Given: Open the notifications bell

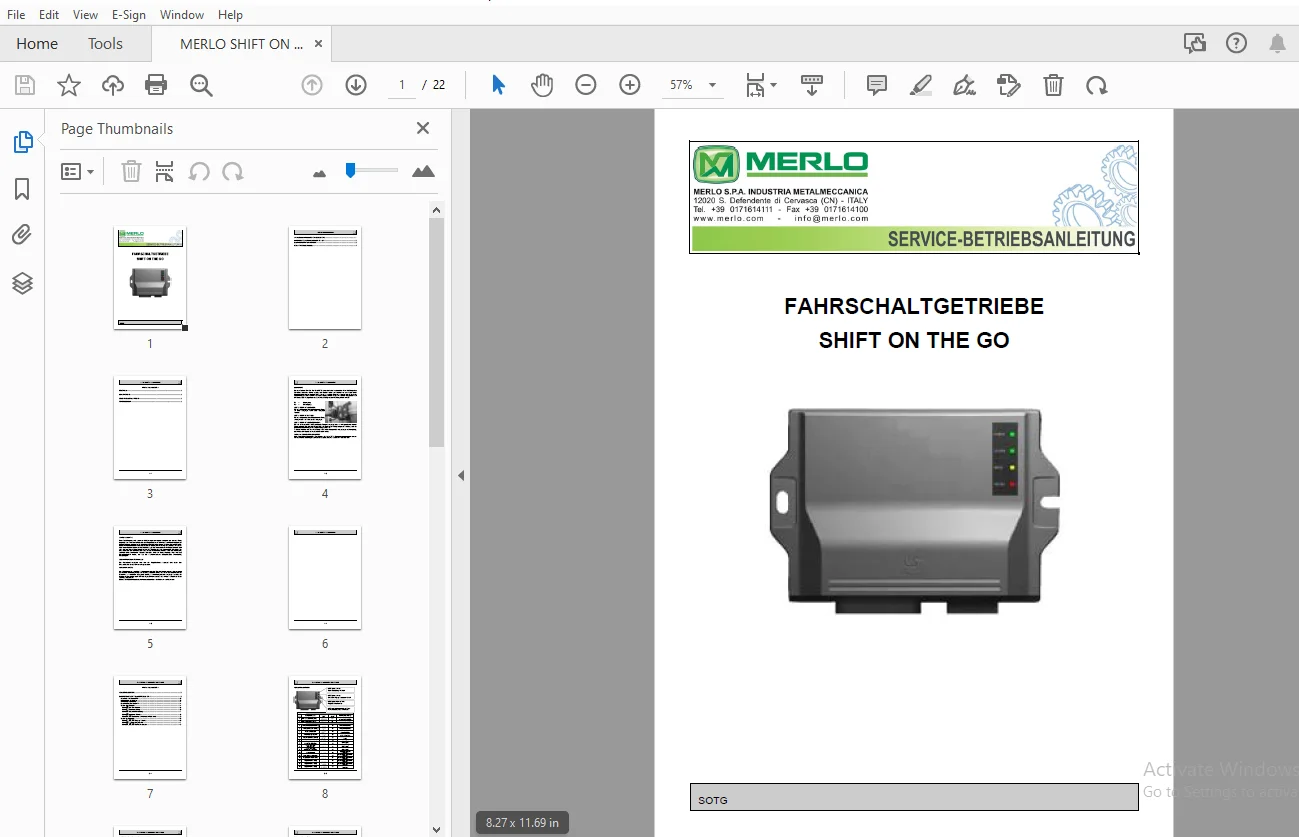Looking at the screenshot, I should coord(1277,43).
